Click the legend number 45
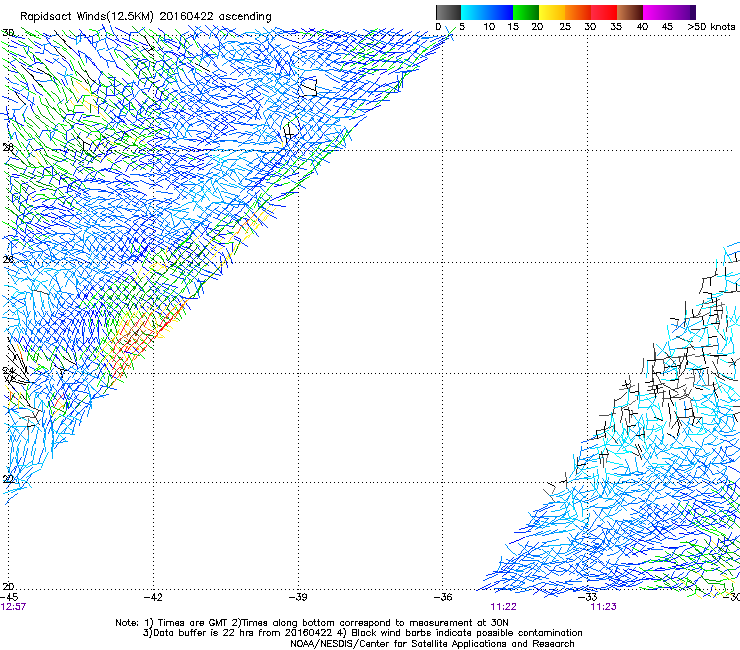Viewport: 740px width, 650px height. click(x=667, y=27)
